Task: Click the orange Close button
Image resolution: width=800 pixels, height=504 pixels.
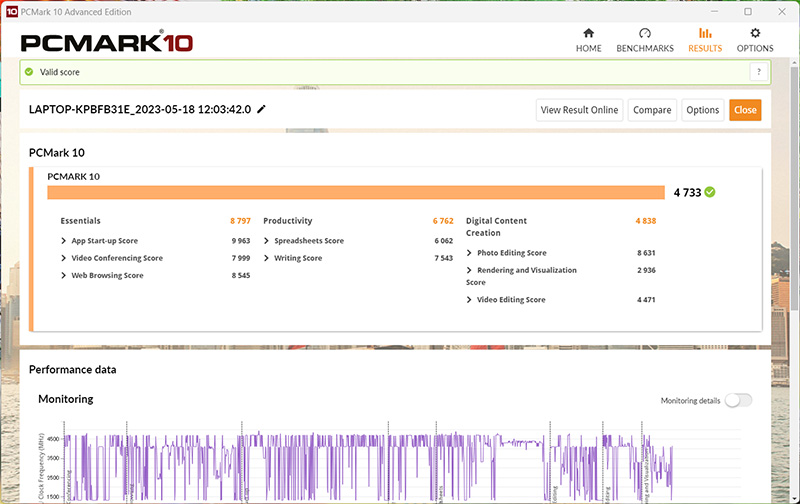Action: [744, 110]
